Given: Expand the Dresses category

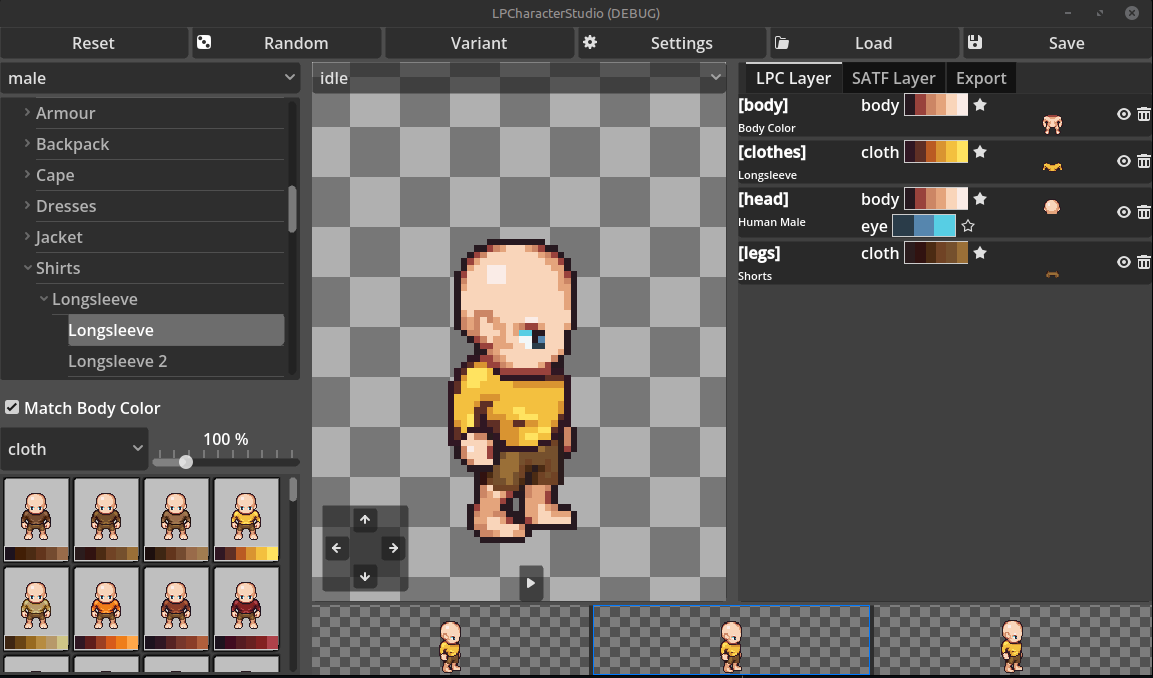Looking at the screenshot, I should pos(27,205).
